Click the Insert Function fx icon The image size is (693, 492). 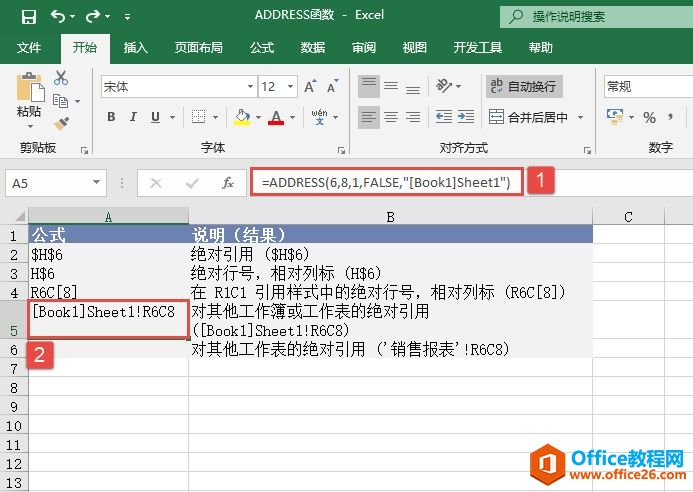tap(228, 183)
